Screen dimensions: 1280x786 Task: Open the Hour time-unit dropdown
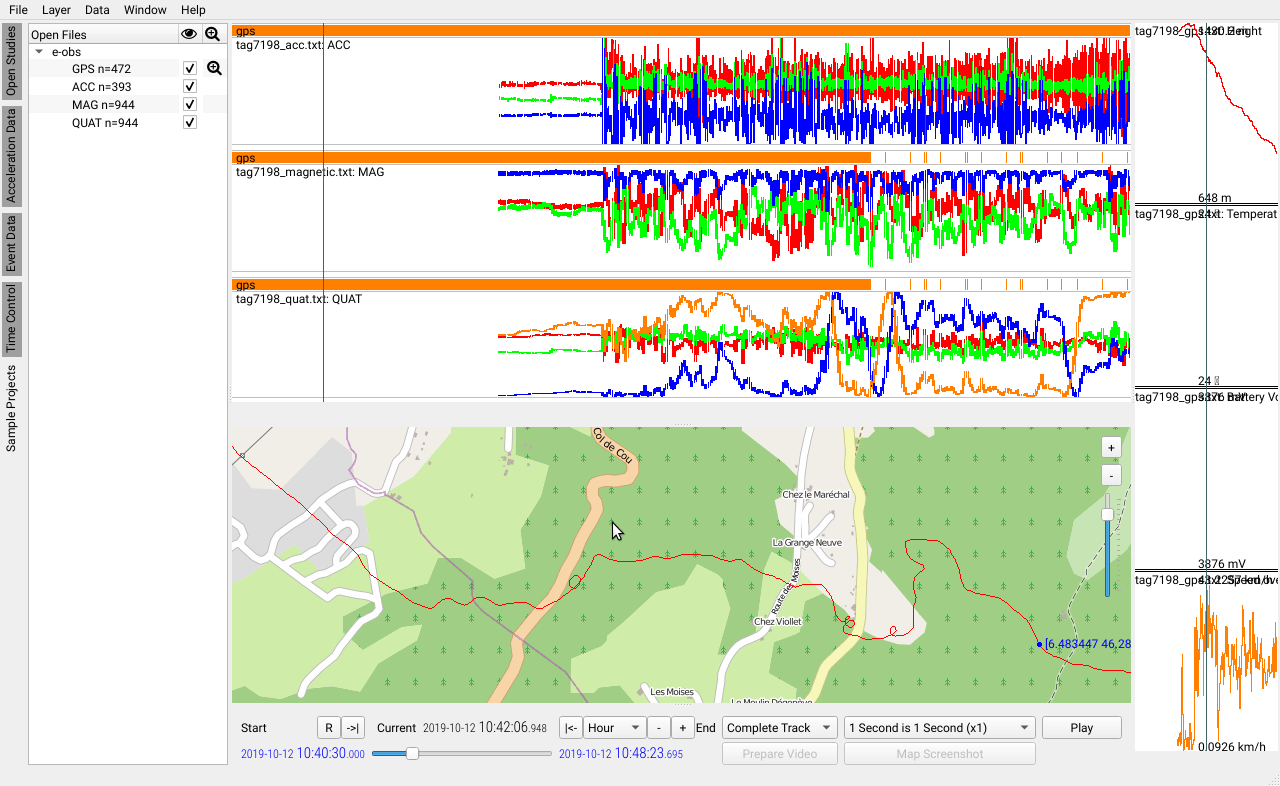tap(614, 728)
